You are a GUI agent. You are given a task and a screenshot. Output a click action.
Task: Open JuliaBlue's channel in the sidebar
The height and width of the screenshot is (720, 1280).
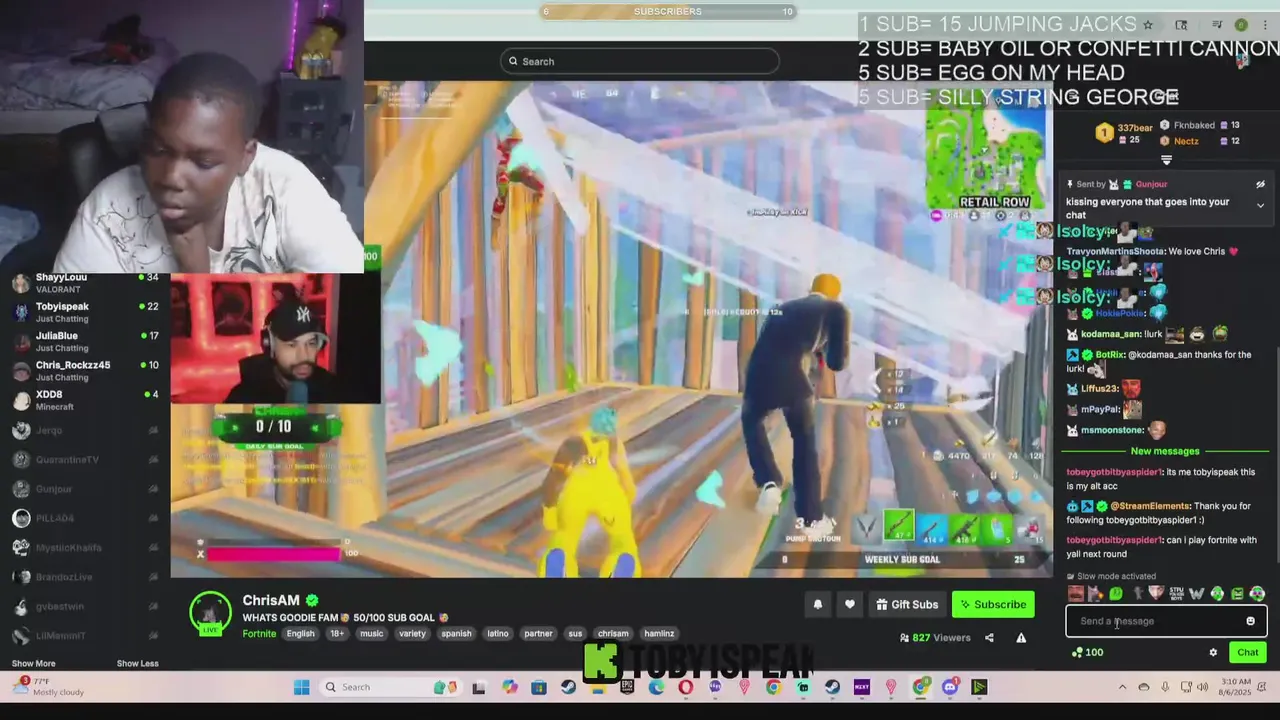[x=85, y=342]
